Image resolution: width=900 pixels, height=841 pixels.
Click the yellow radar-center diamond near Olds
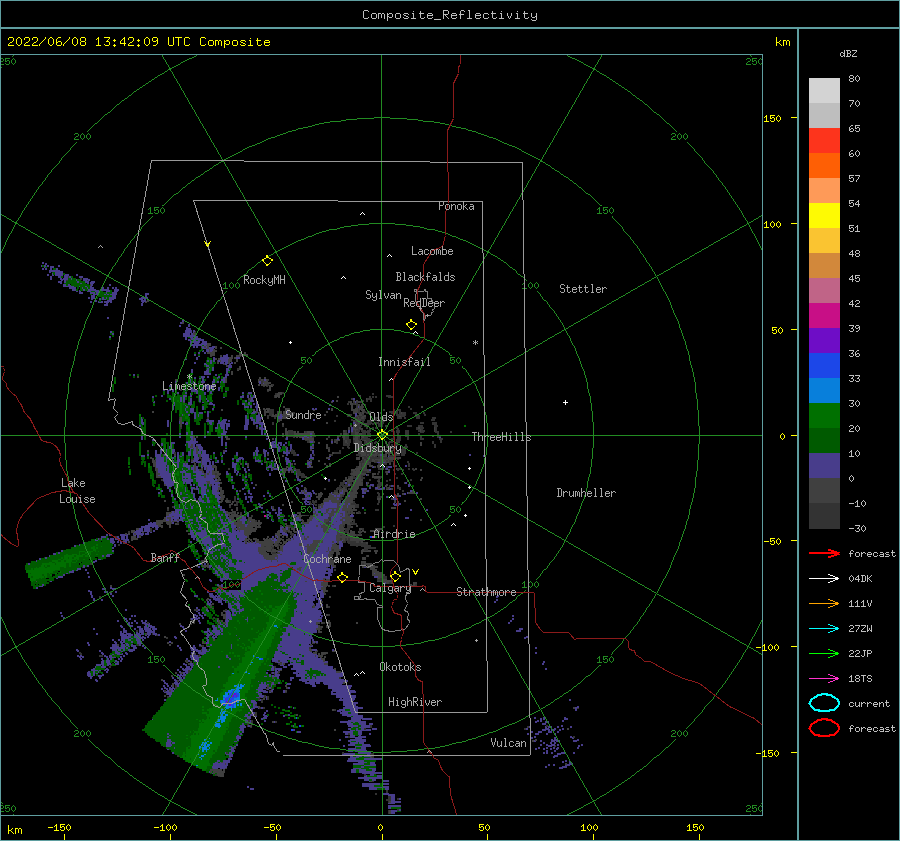[x=382, y=435]
